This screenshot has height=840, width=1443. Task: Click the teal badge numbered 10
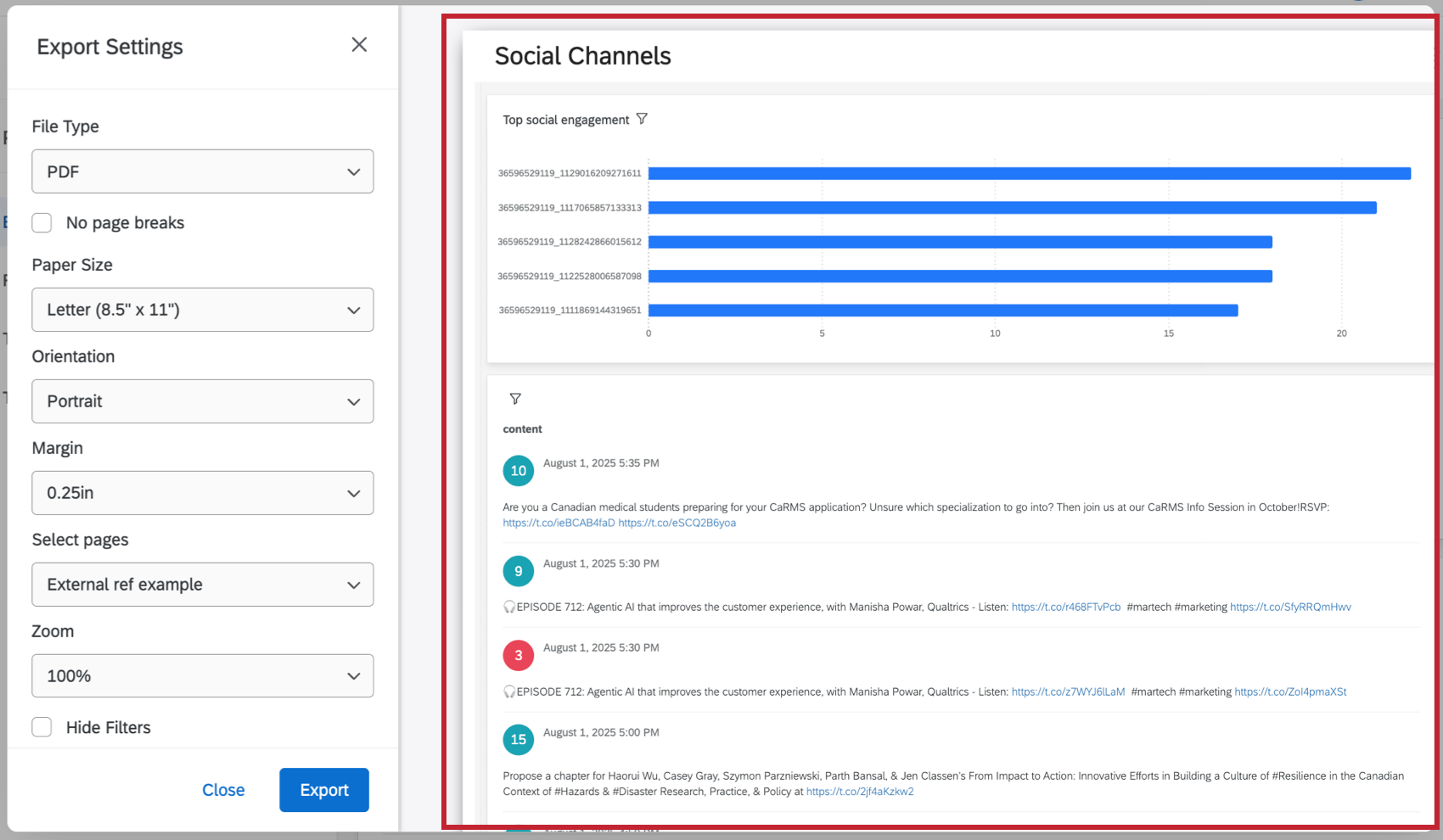pos(519,471)
